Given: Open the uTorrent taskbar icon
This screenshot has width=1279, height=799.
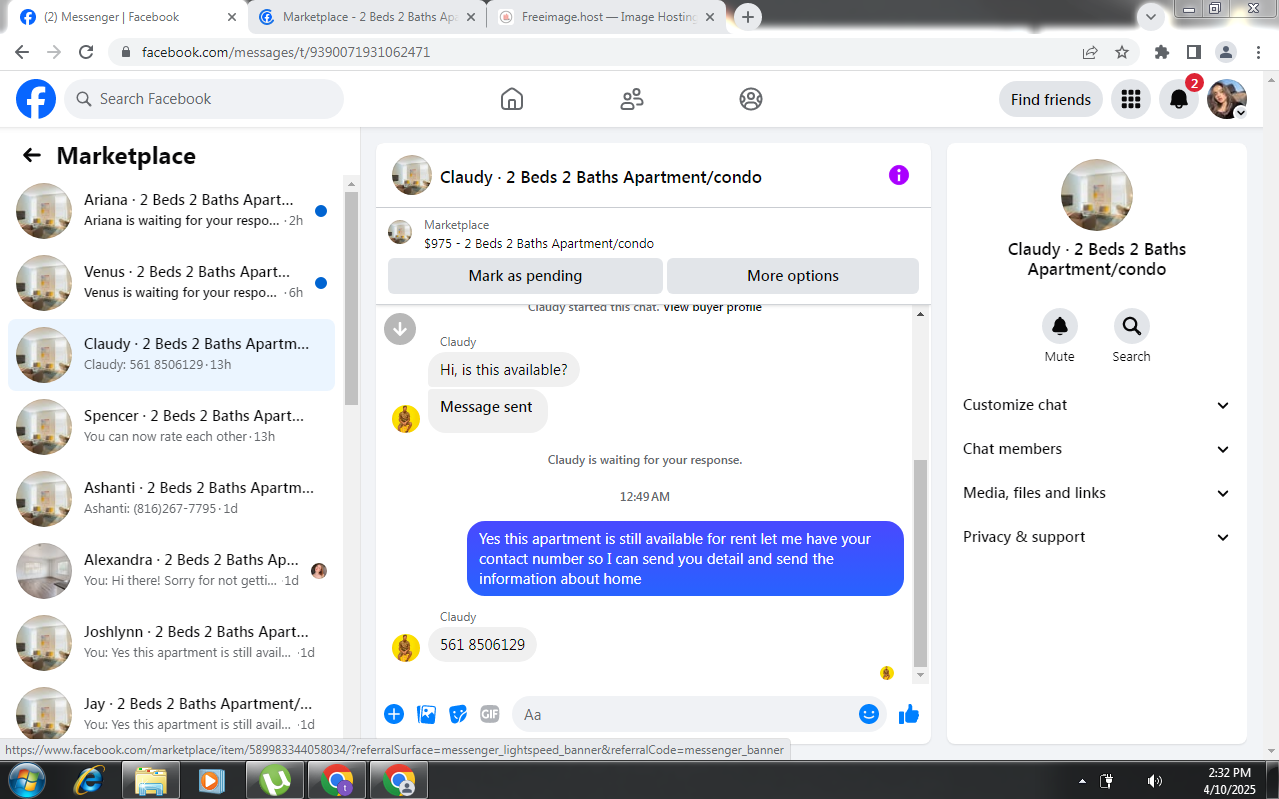Looking at the screenshot, I should [x=275, y=780].
